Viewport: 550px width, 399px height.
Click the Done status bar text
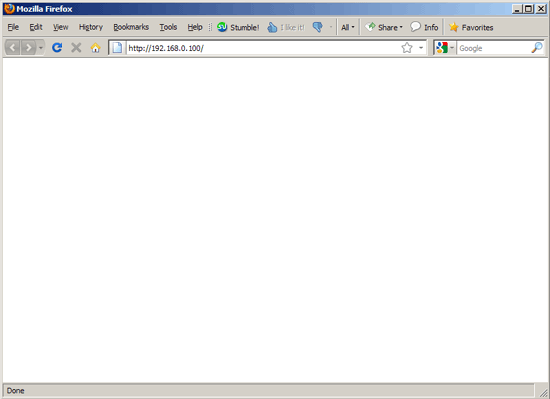(x=15, y=391)
